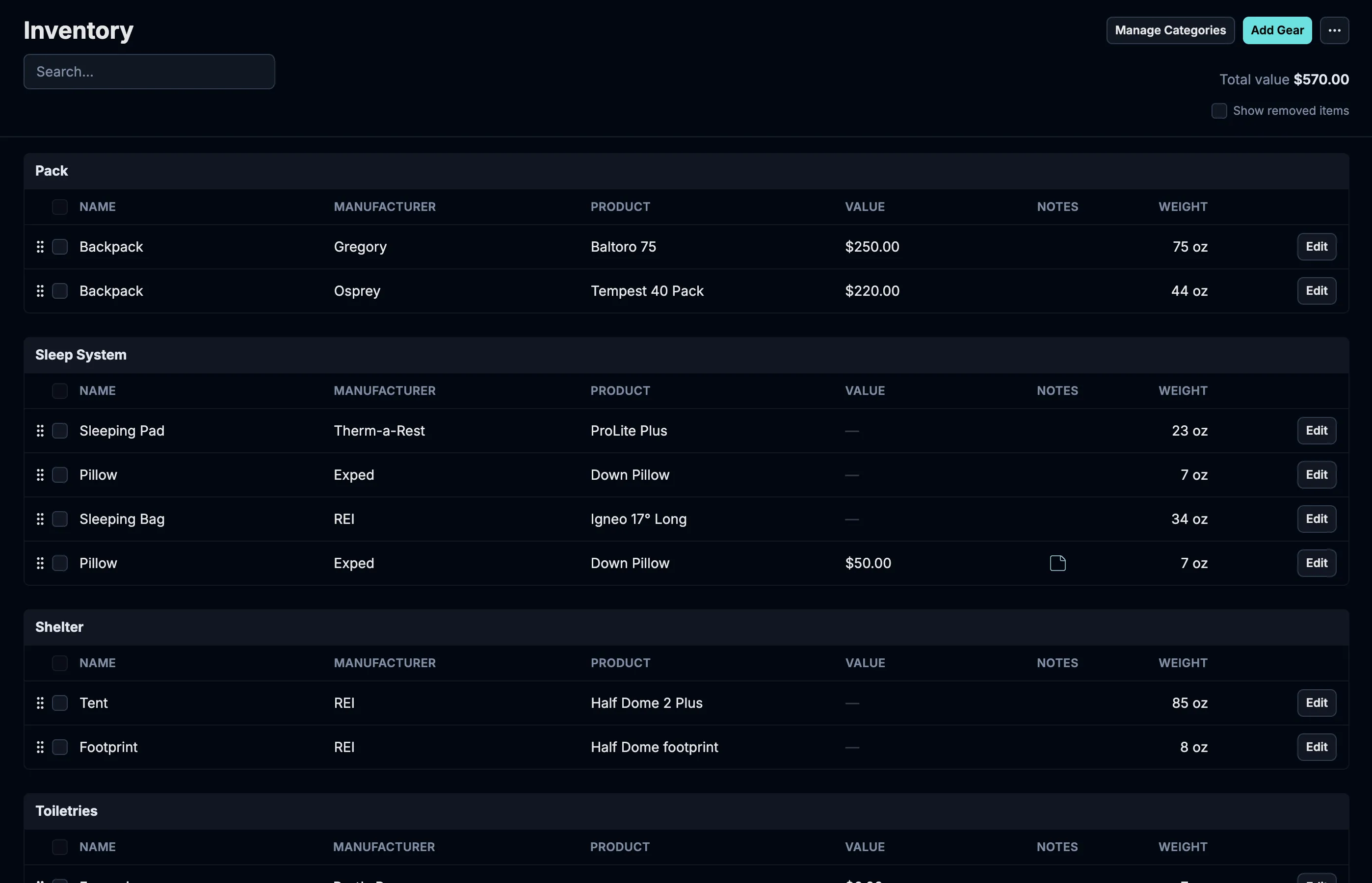The image size is (1372, 883).
Task: Click the drag handle next to Footprint
Action: (40, 747)
